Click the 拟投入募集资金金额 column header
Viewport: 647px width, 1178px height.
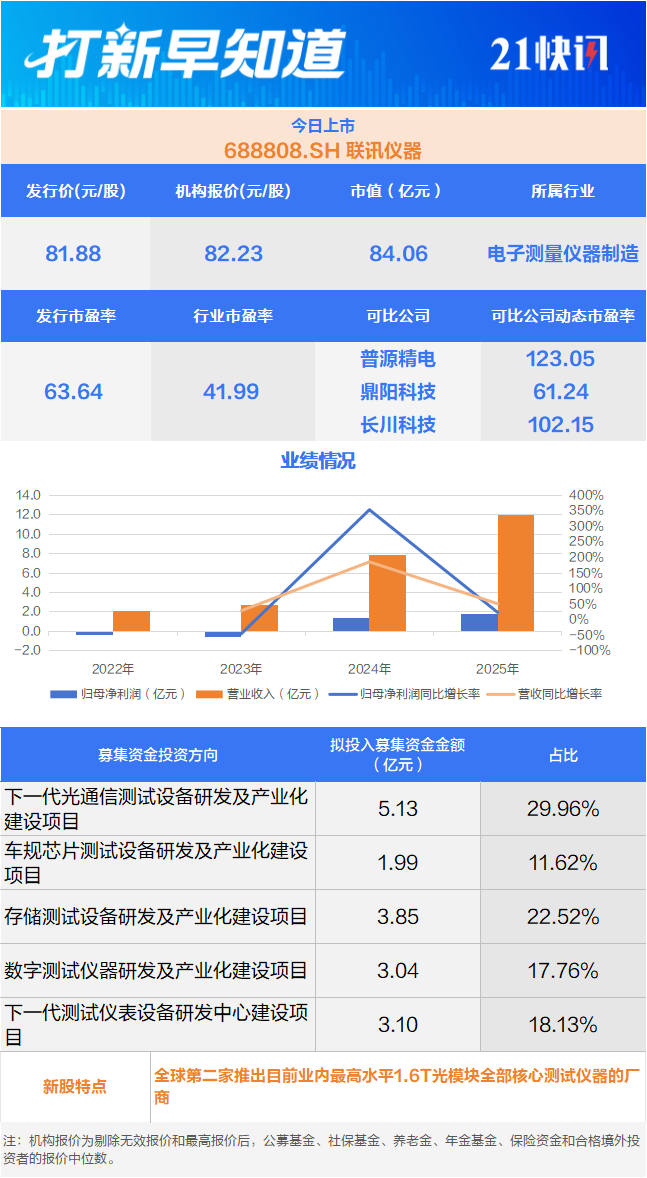point(398,755)
